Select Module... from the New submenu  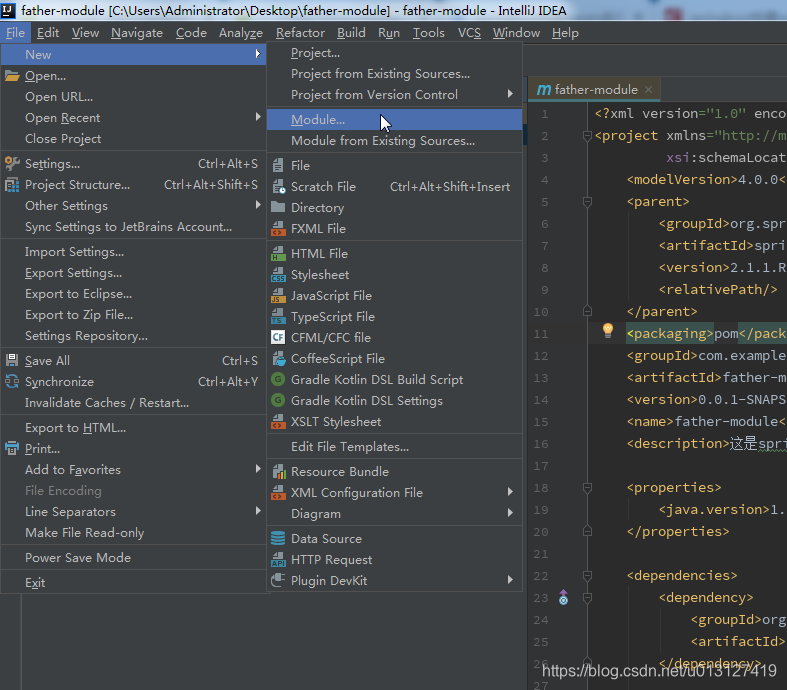[x=395, y=119]
